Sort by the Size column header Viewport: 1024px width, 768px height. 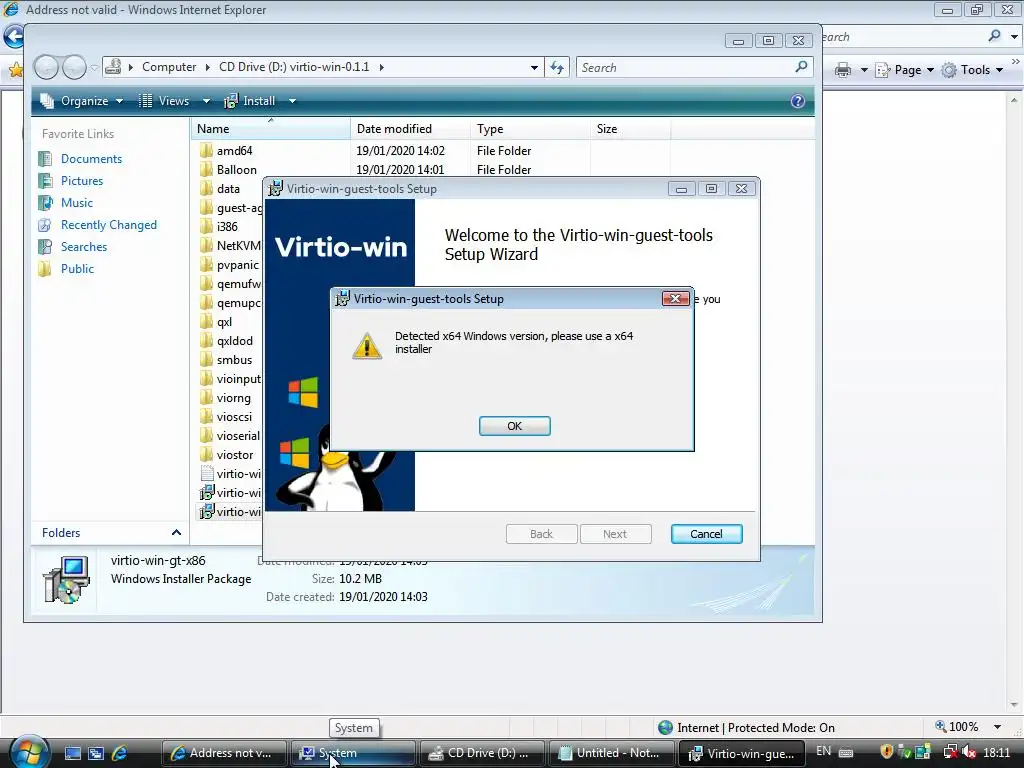pos(630,129)
